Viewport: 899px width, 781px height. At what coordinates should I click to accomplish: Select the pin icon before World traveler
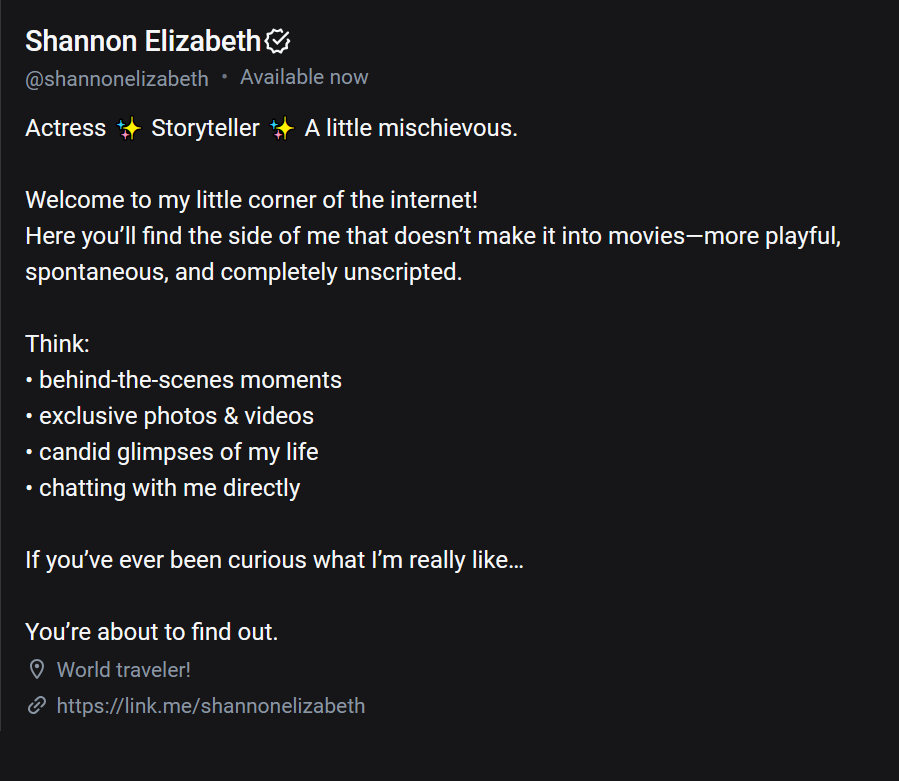37,669
